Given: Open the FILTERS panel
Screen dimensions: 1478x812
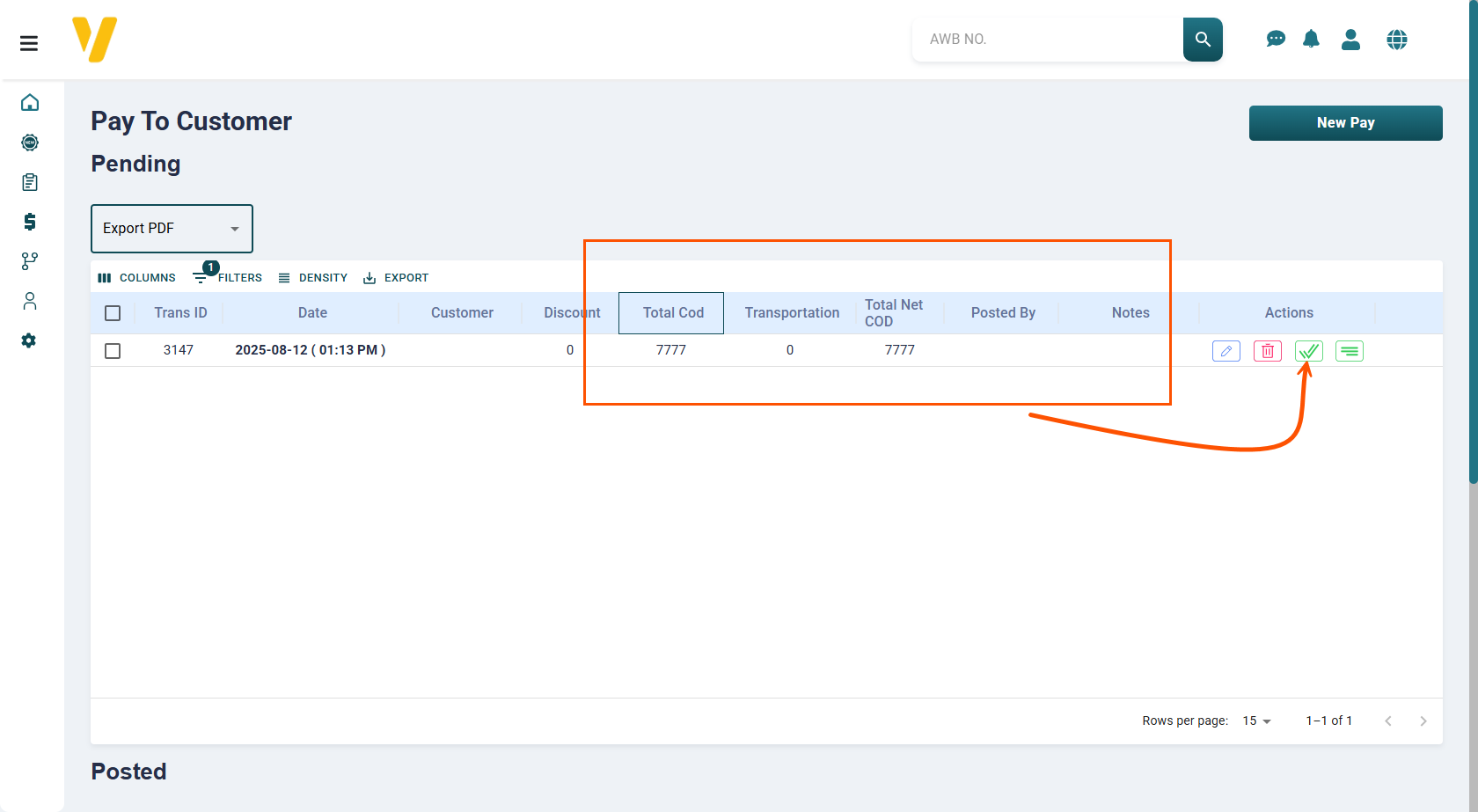Looking at the screenshot, I should [228, 278].
